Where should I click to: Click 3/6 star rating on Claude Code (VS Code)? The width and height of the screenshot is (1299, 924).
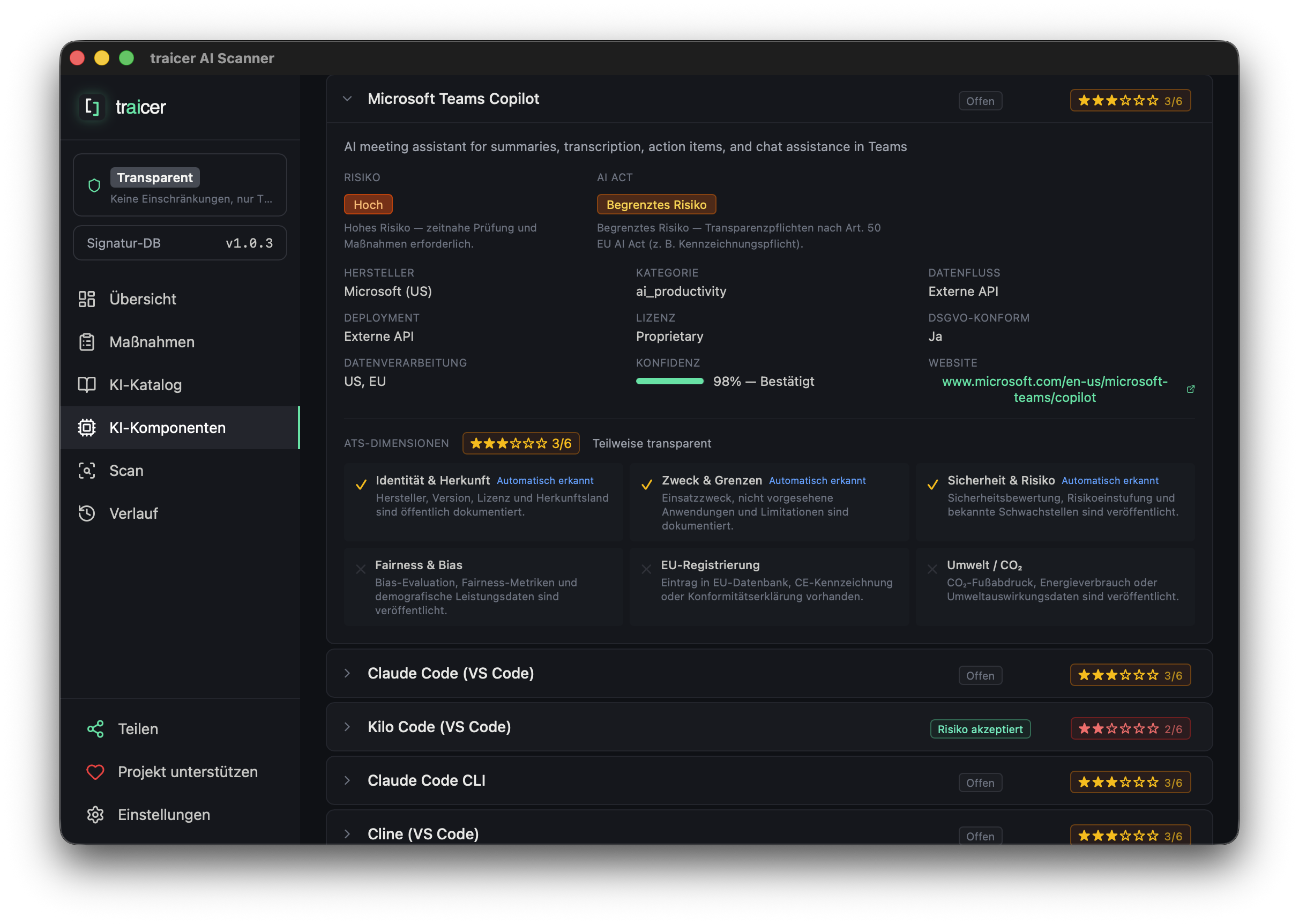coord(1130,675)
